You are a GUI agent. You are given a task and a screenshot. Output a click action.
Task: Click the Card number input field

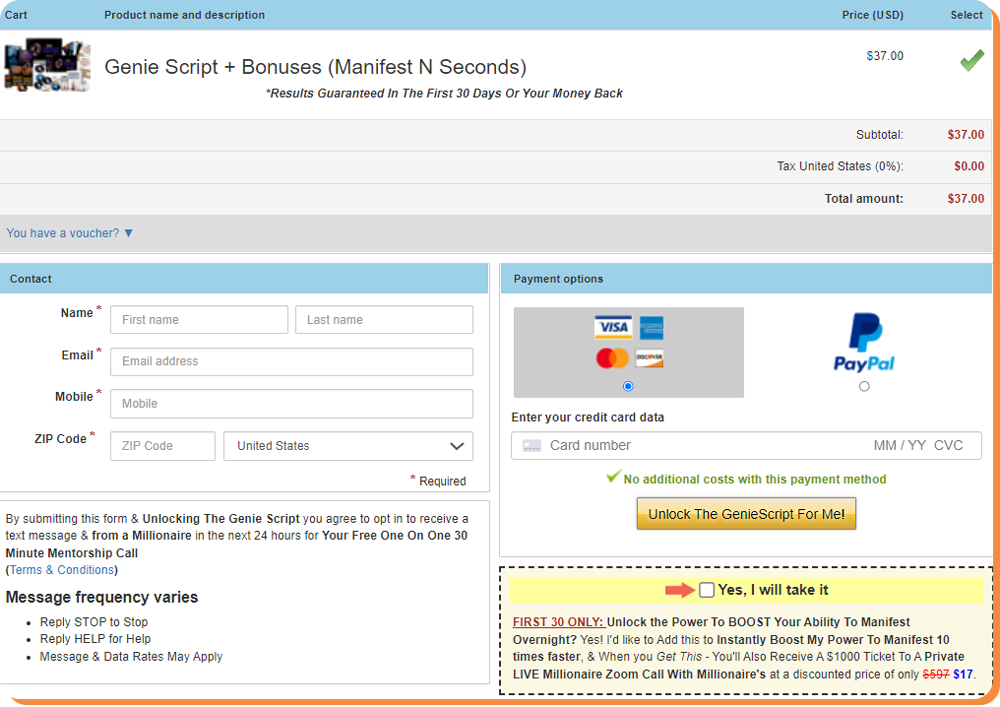pos(746,446)
